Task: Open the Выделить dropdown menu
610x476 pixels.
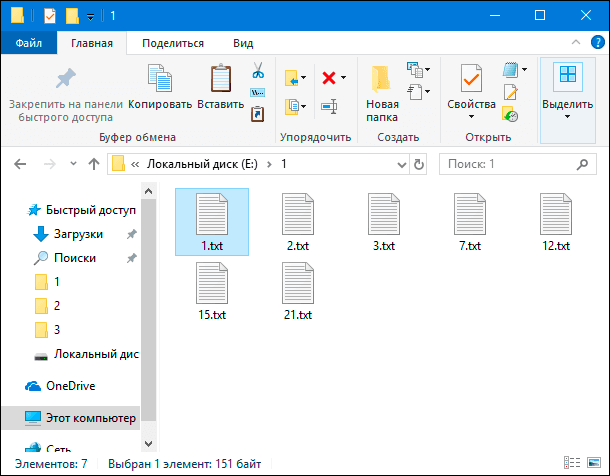Action: (x=568, y=100)
